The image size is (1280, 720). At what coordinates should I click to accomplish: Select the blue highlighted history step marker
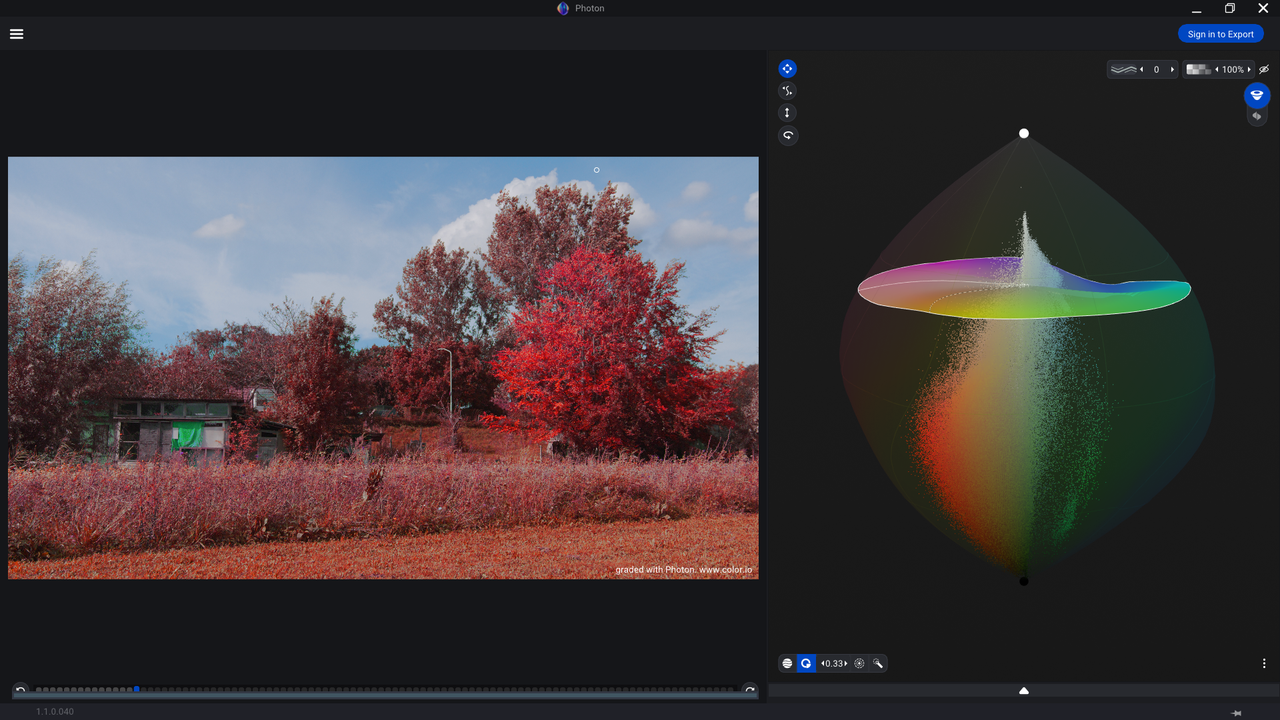136,689
